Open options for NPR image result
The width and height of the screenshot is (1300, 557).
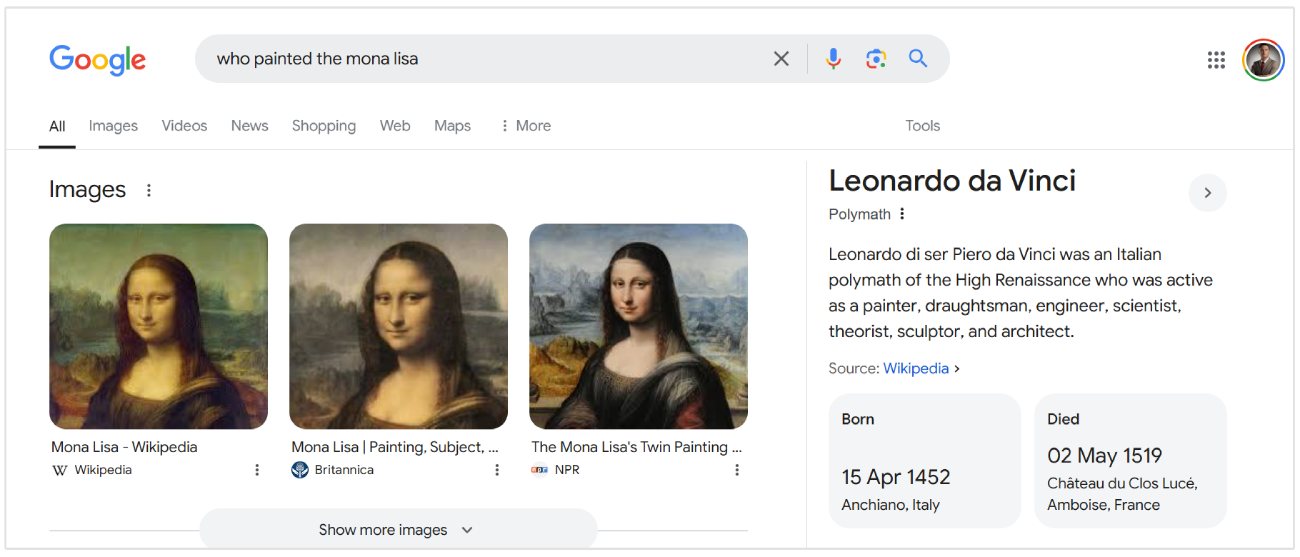tap(737, 470)
